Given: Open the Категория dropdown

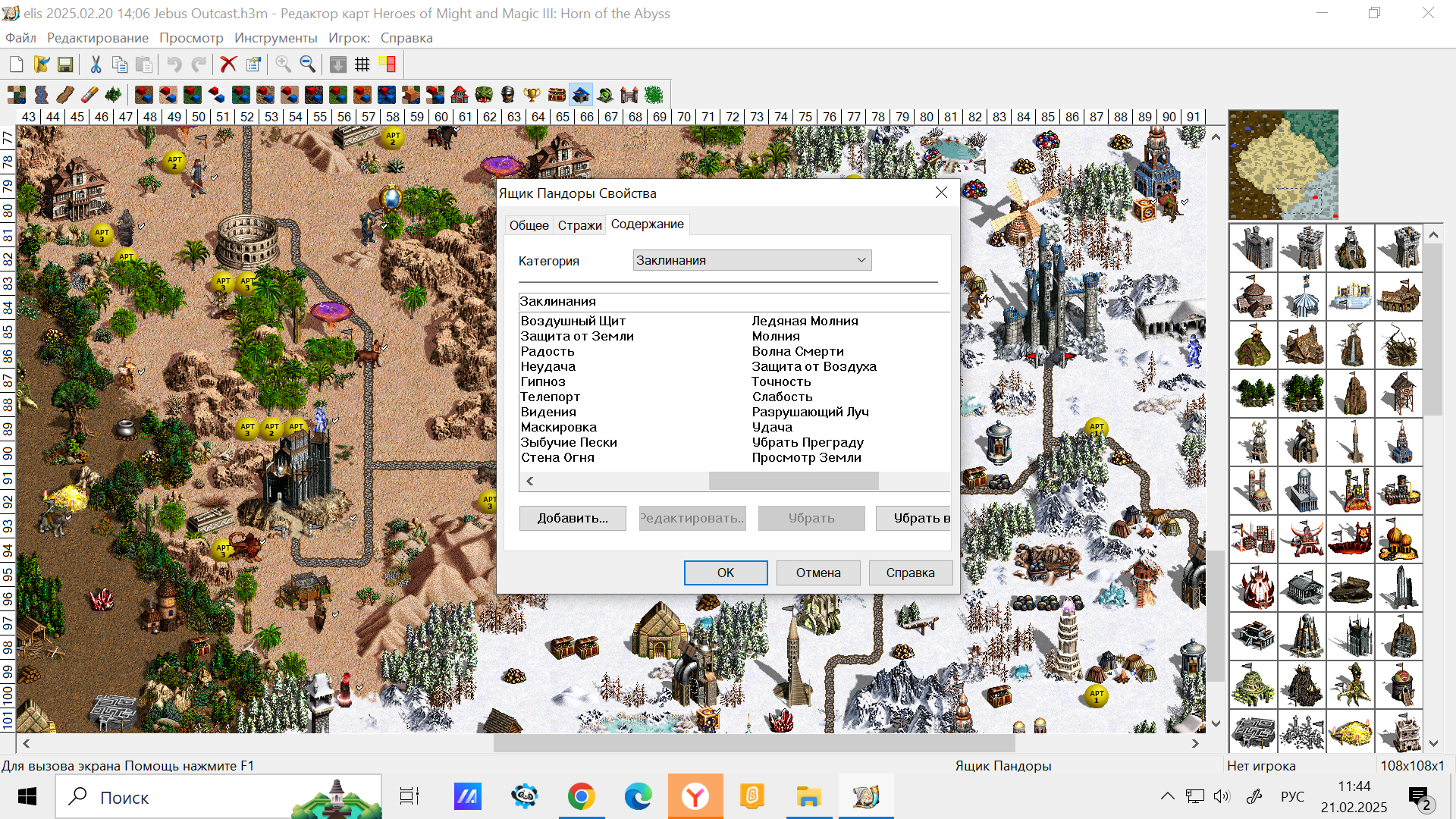Looking at the screenshot, I should click(x=752, y=260).
